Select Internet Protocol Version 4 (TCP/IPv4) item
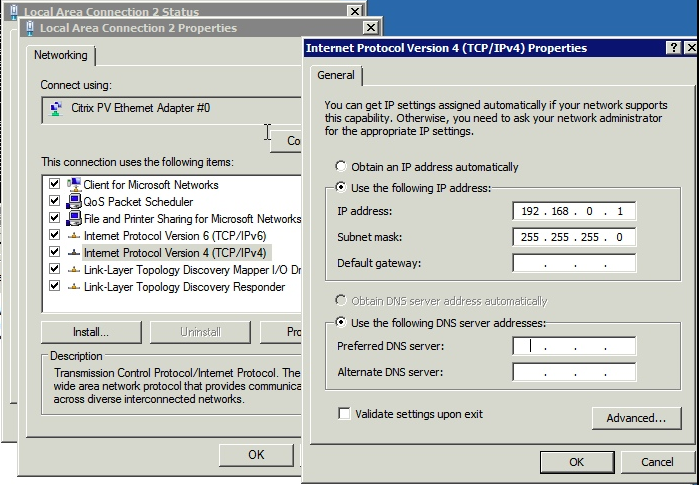 [175, 253]
